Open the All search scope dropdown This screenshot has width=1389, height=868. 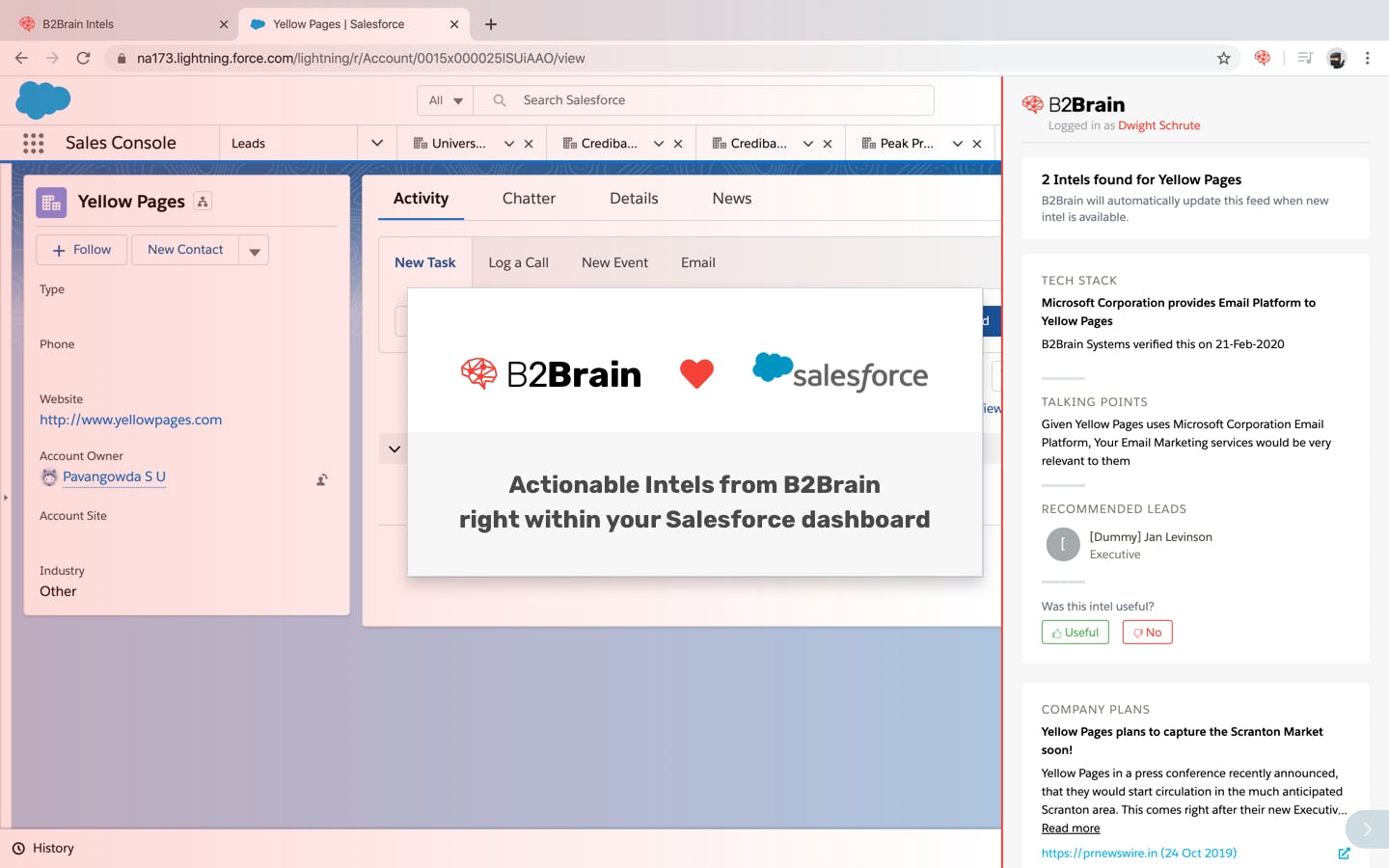[x=446, y=100]
